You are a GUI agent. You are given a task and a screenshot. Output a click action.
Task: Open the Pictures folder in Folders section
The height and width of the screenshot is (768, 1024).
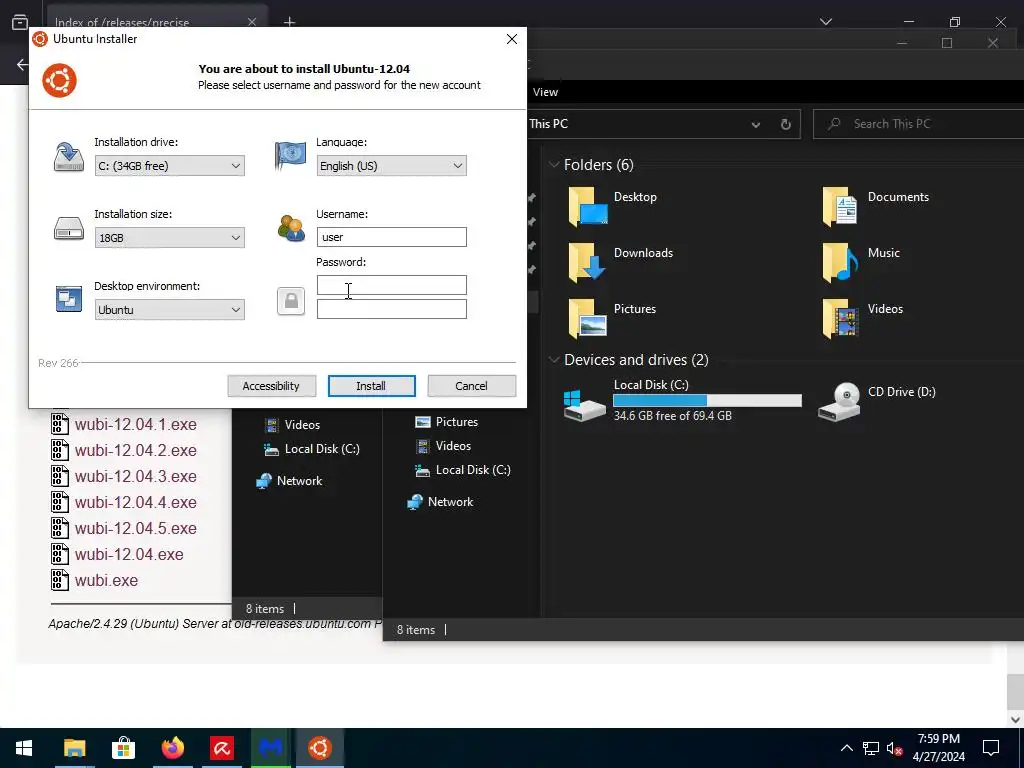(x=613, y=317)
